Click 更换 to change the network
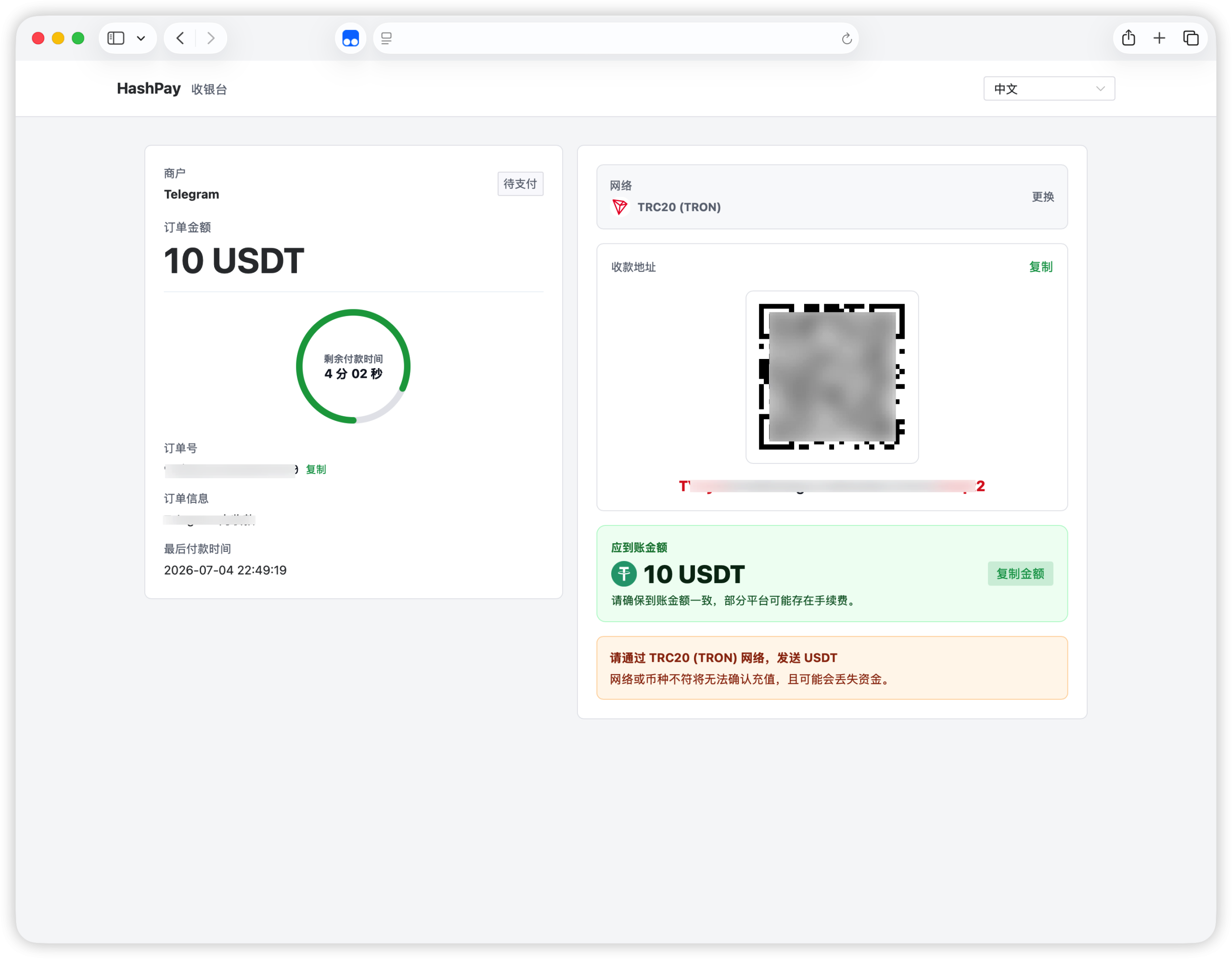The image size is (1232, 959). click(x=1042, y=197)
